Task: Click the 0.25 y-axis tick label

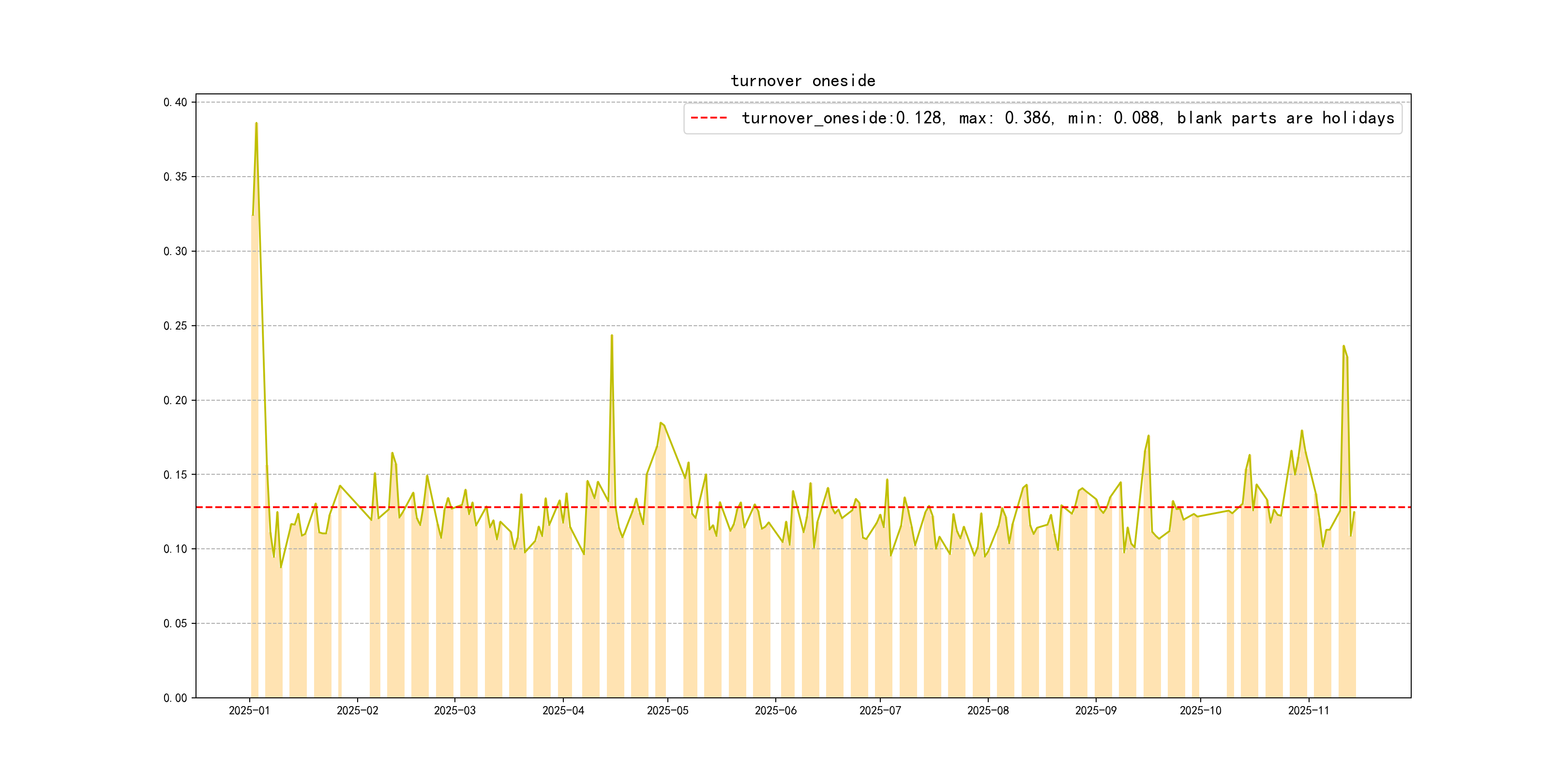Action: [x=175, y=326]
